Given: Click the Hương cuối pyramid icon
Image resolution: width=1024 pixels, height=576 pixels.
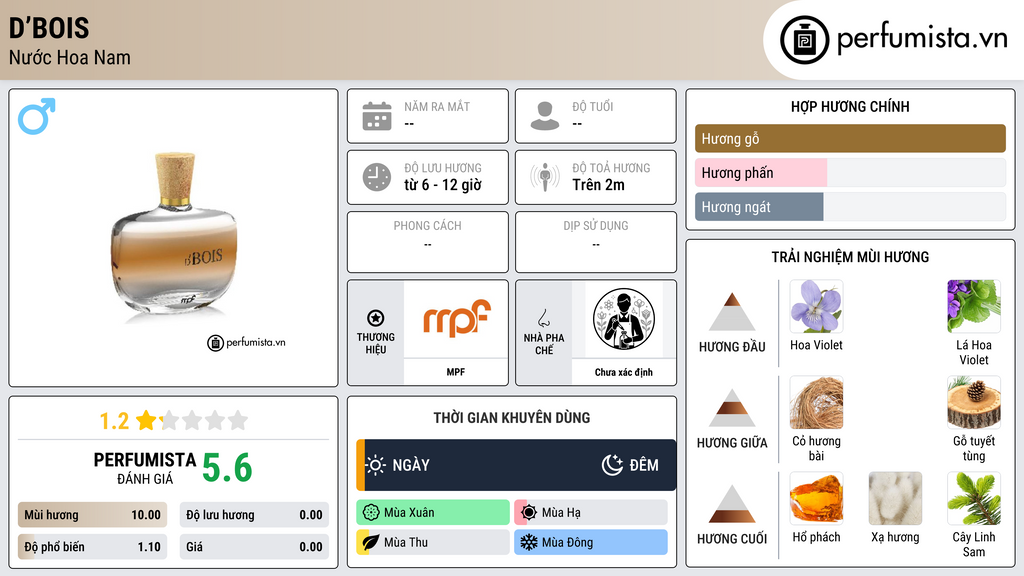Looking at the screenshot, I should click(732, 504).
